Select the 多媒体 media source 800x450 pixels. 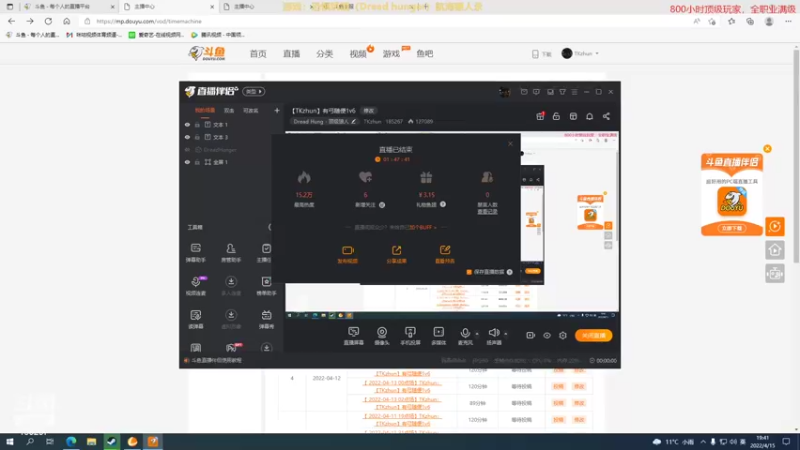coord(438,336)
